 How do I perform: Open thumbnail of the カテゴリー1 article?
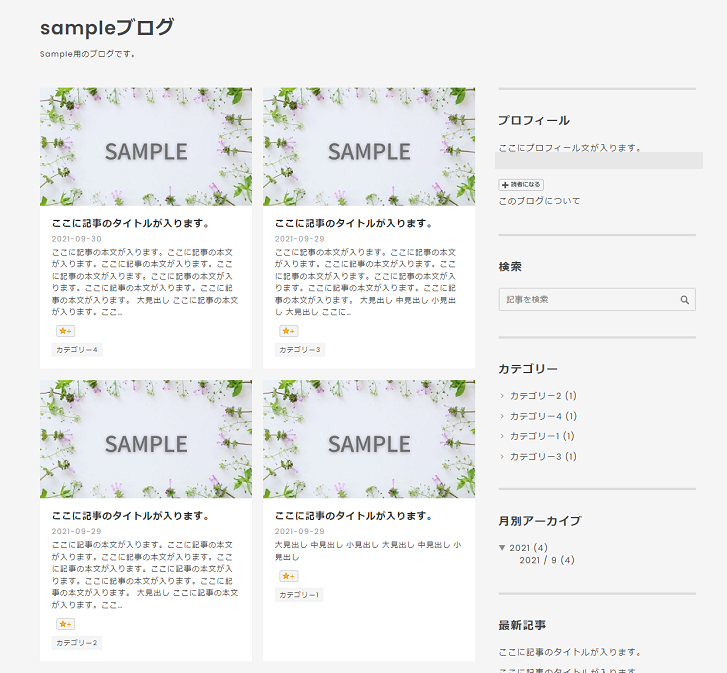(369, 439)
